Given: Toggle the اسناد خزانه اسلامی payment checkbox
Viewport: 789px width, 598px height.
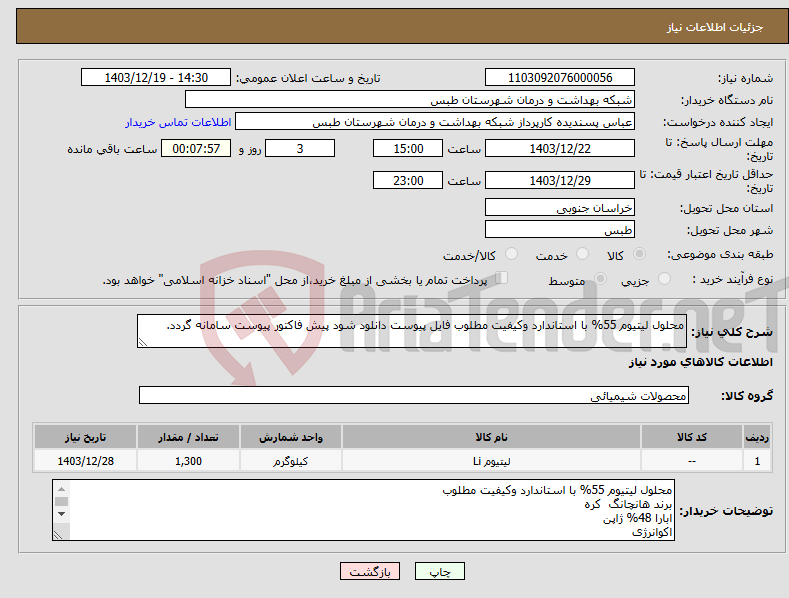Looking at the screenshot, I should coord(502,278).
